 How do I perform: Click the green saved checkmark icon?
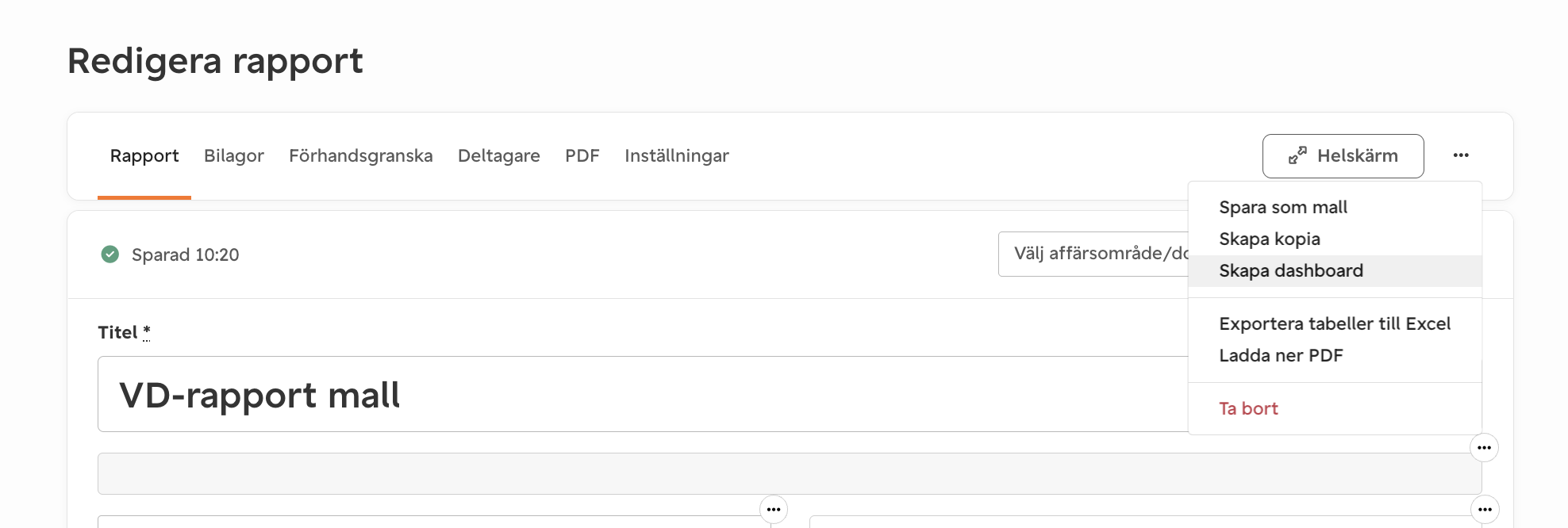click(110, 254)
